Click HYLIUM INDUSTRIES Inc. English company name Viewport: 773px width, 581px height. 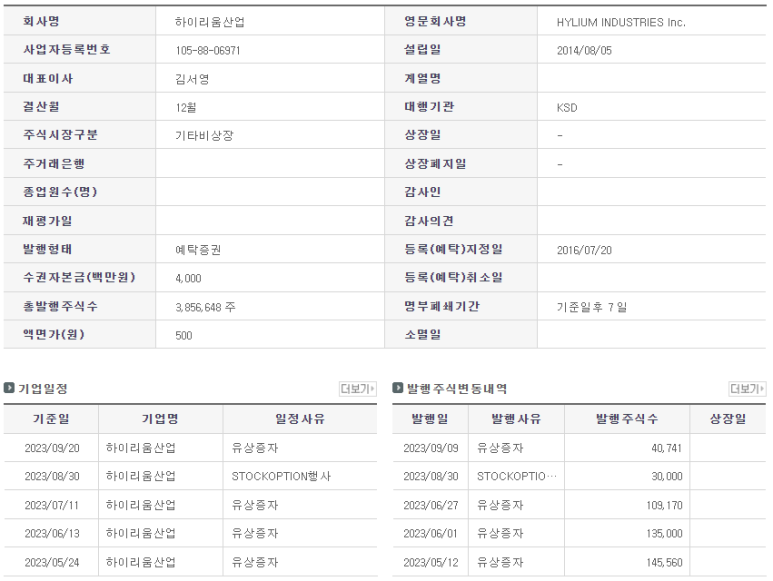point(621,22)
